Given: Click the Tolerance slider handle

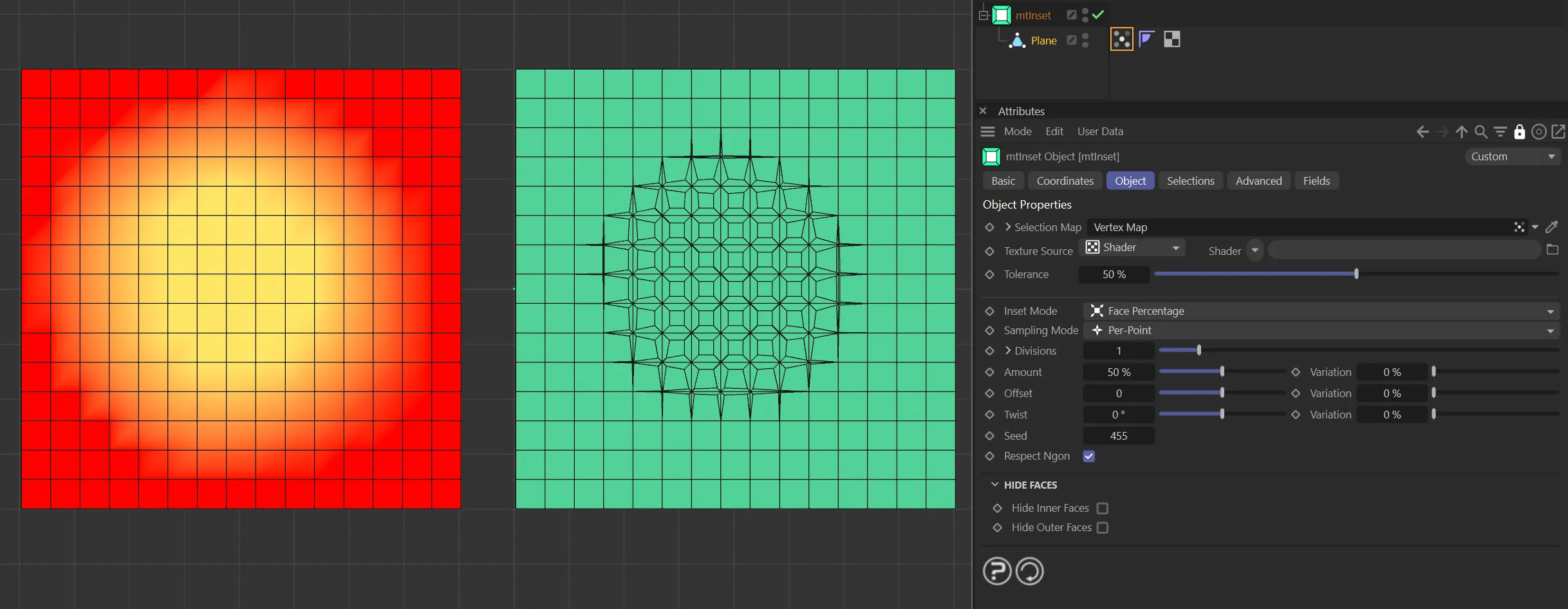Looking at the screenshot, I should 1356,274.
